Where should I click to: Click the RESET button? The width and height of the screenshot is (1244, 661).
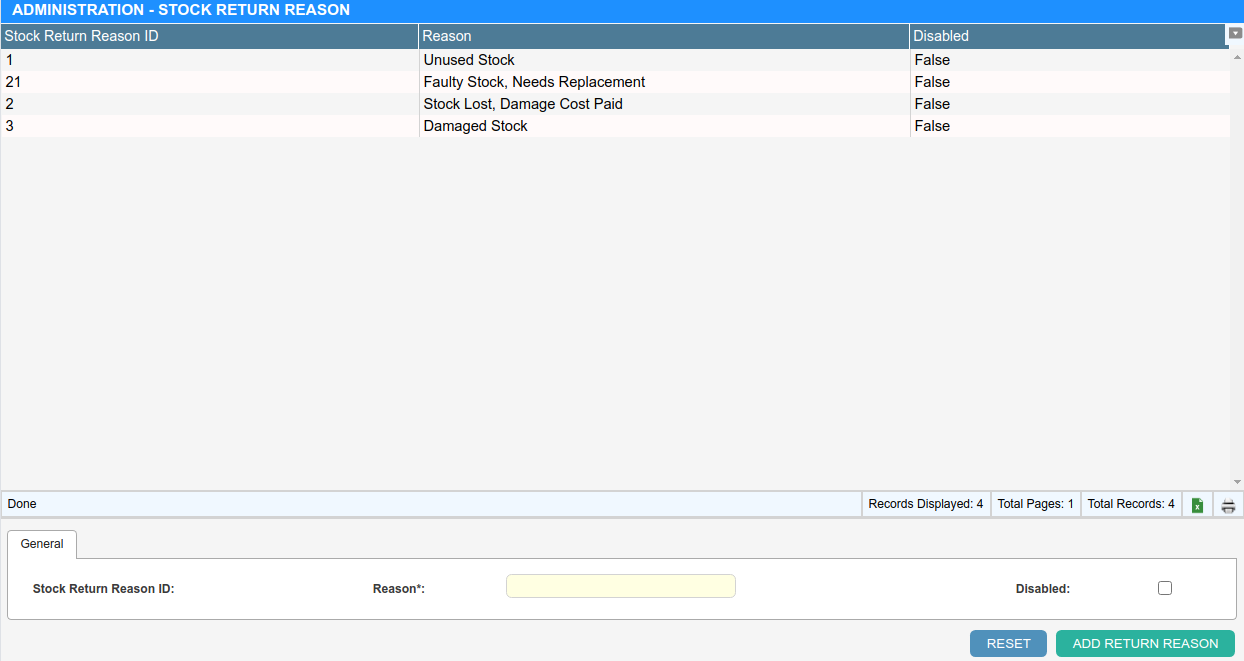1008,643
